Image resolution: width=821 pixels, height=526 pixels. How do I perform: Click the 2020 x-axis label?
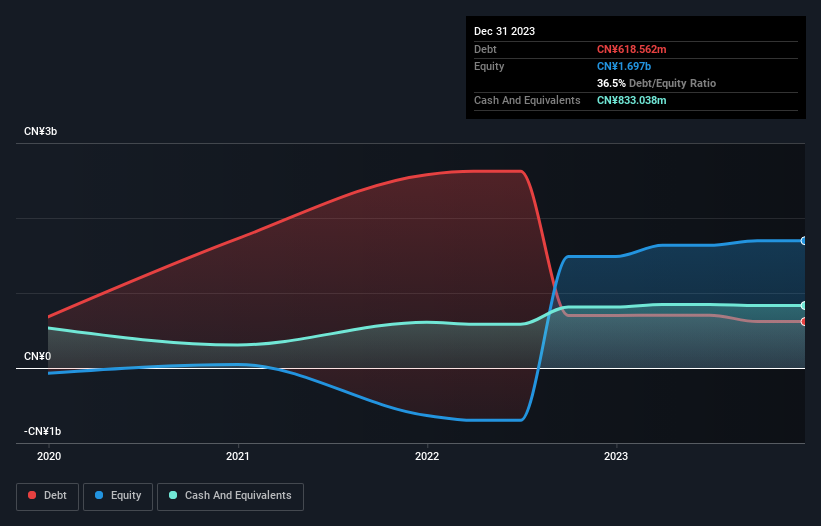pos(49,456)
